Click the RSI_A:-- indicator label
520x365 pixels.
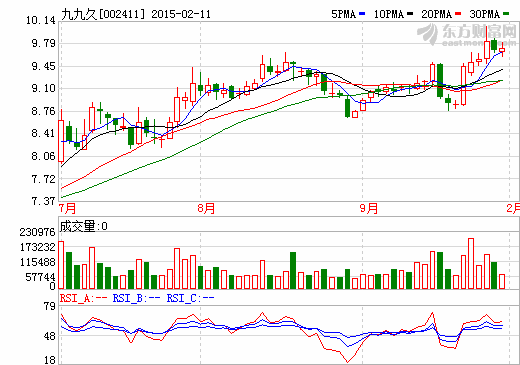[x=83, y=298]
